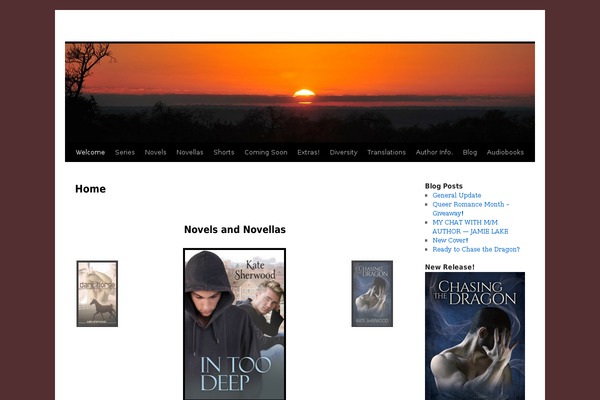
Task: Open the New Cover! blog post
Action: 450,240
